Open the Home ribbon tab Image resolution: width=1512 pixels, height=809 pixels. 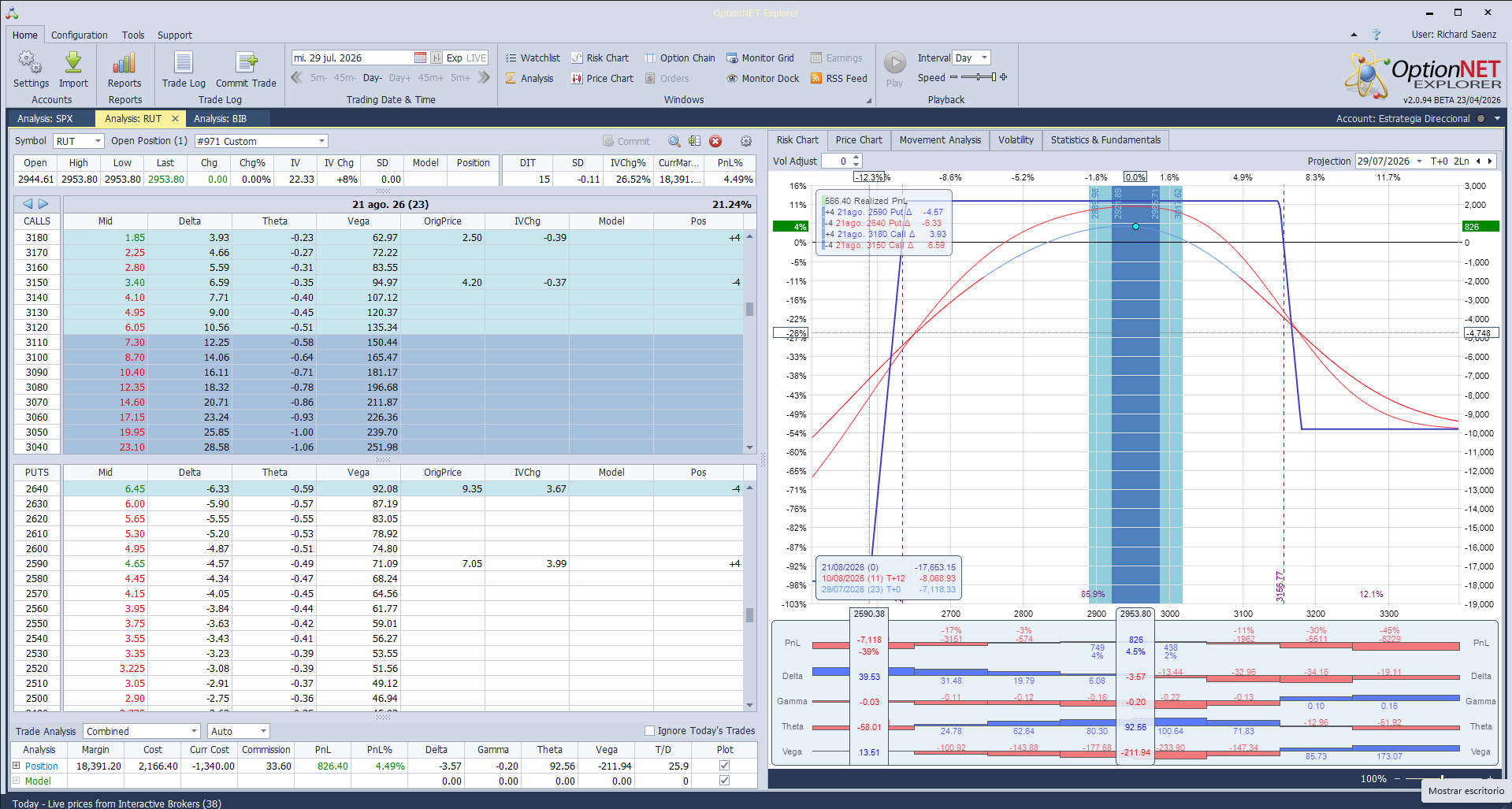pyautogui.click(x=24, y=35)
